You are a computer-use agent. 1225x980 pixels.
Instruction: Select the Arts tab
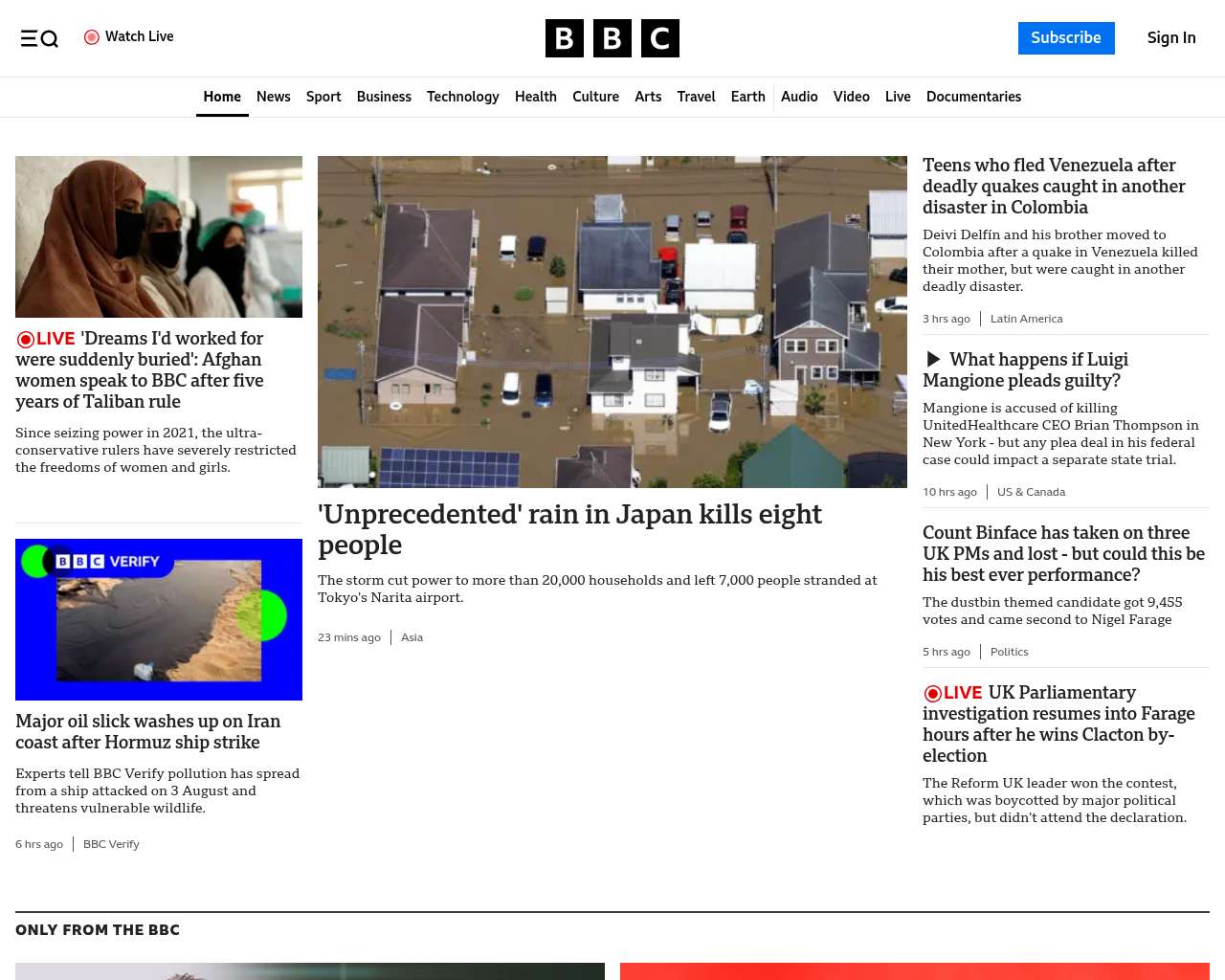(x=648, y=97)
